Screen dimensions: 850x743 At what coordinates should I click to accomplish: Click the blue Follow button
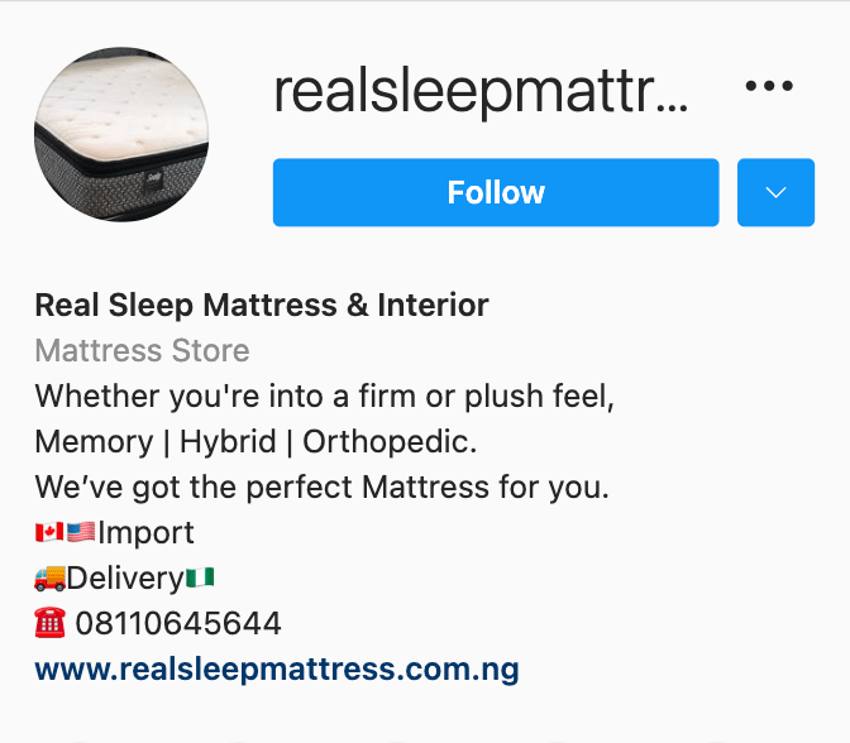point(496,192)
